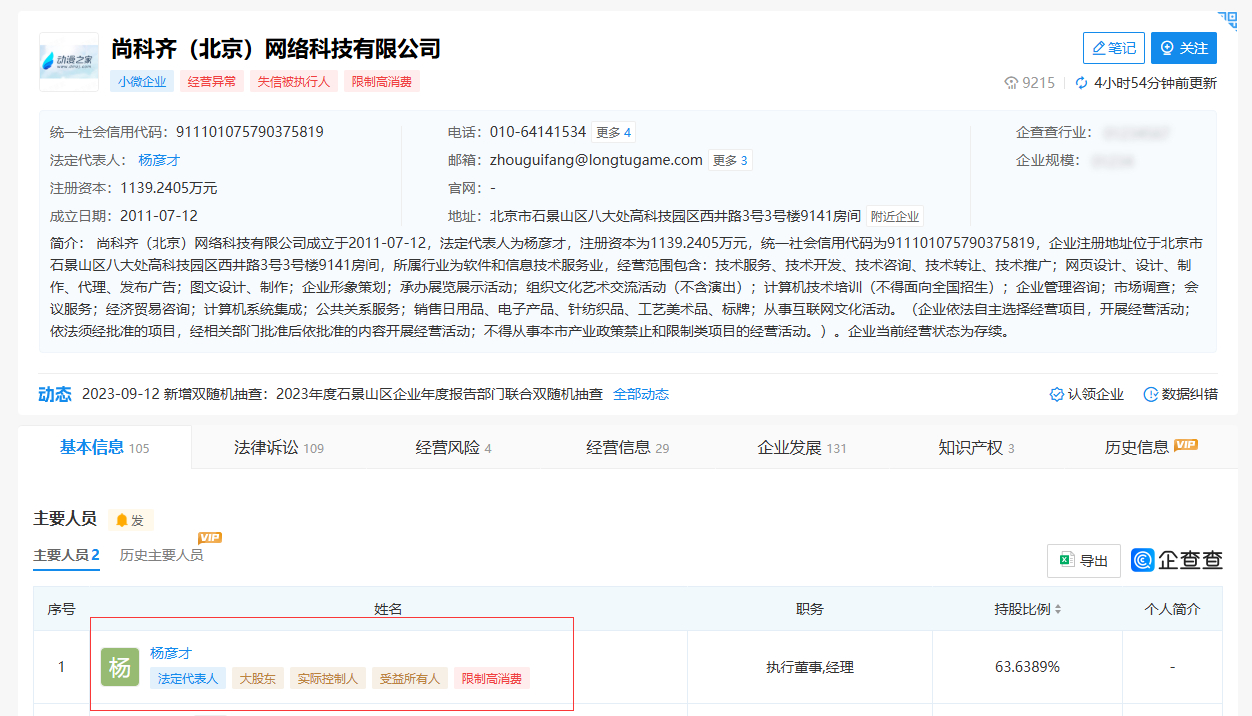Click the view count eye icon
Viewport: 1252px width, 716px height.
(x=1011, y=83)
